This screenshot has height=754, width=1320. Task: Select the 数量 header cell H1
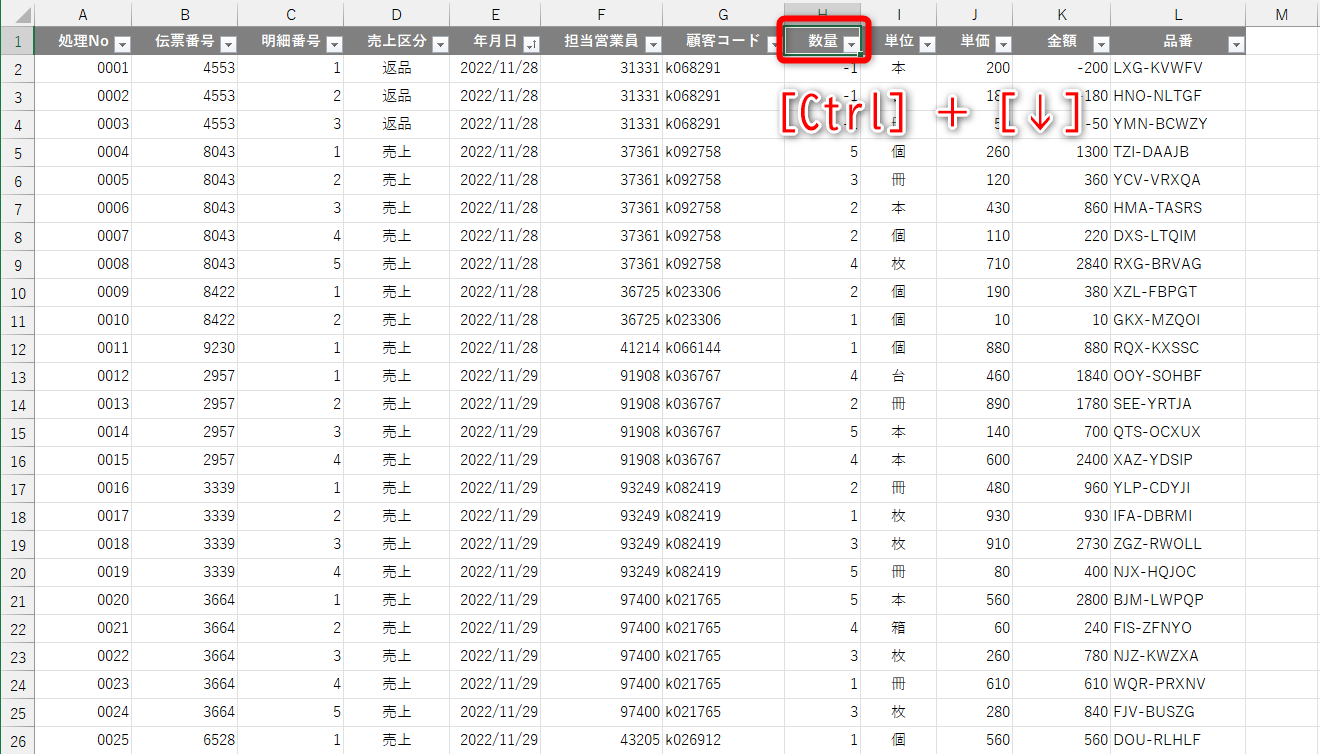822,42
